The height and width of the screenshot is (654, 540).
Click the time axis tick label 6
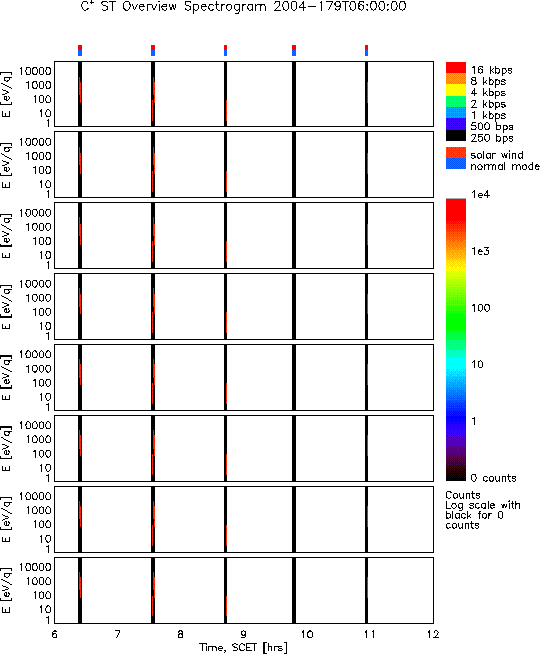pos(55,634)
